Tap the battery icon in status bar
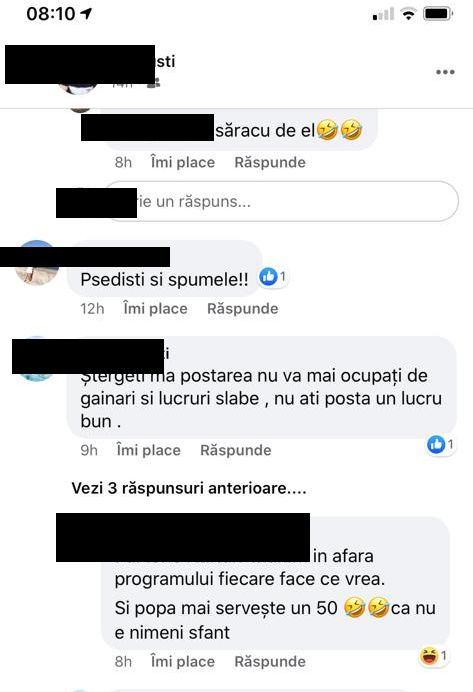Screen dimensions: 473x692 pyautogui.click(x=438, y=14)
